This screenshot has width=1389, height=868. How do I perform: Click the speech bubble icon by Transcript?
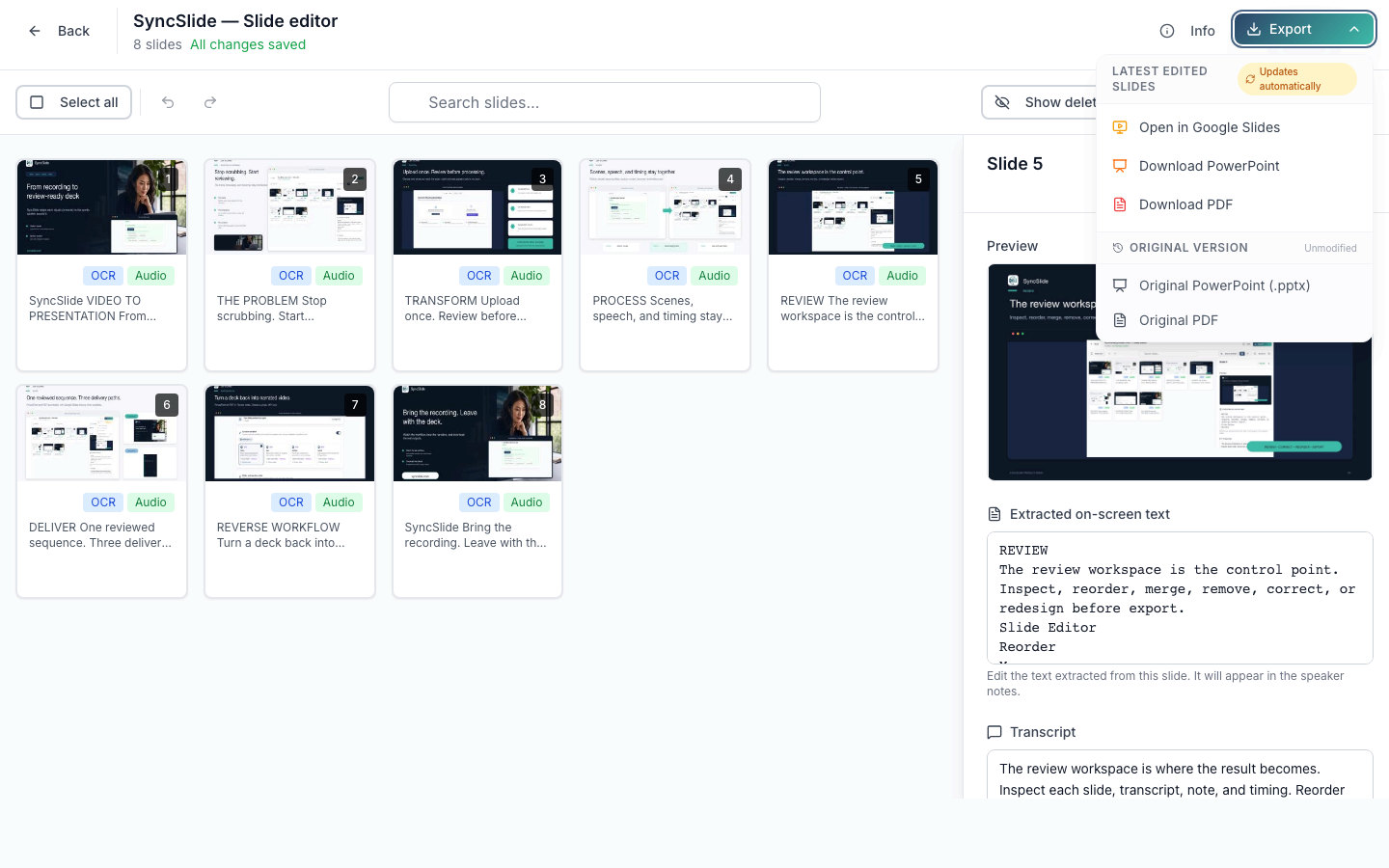point(994,732)
